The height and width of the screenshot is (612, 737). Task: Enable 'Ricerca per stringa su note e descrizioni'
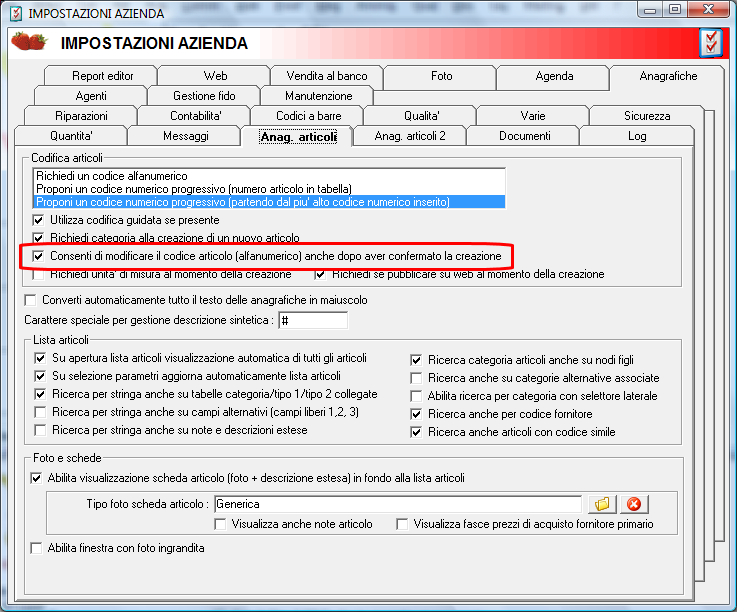pyautogui.click(x=40, y=431)
